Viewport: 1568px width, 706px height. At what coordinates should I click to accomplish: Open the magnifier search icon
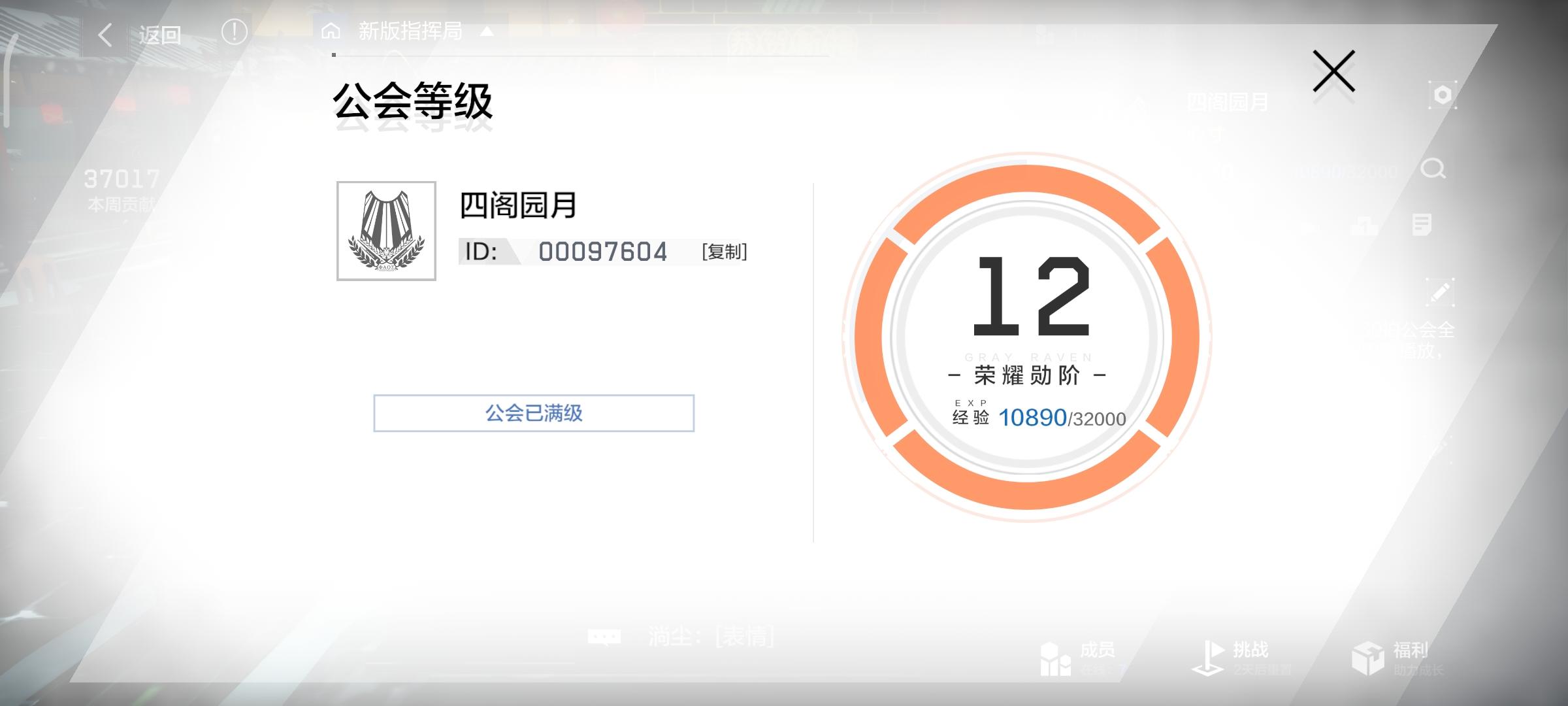1433,169
